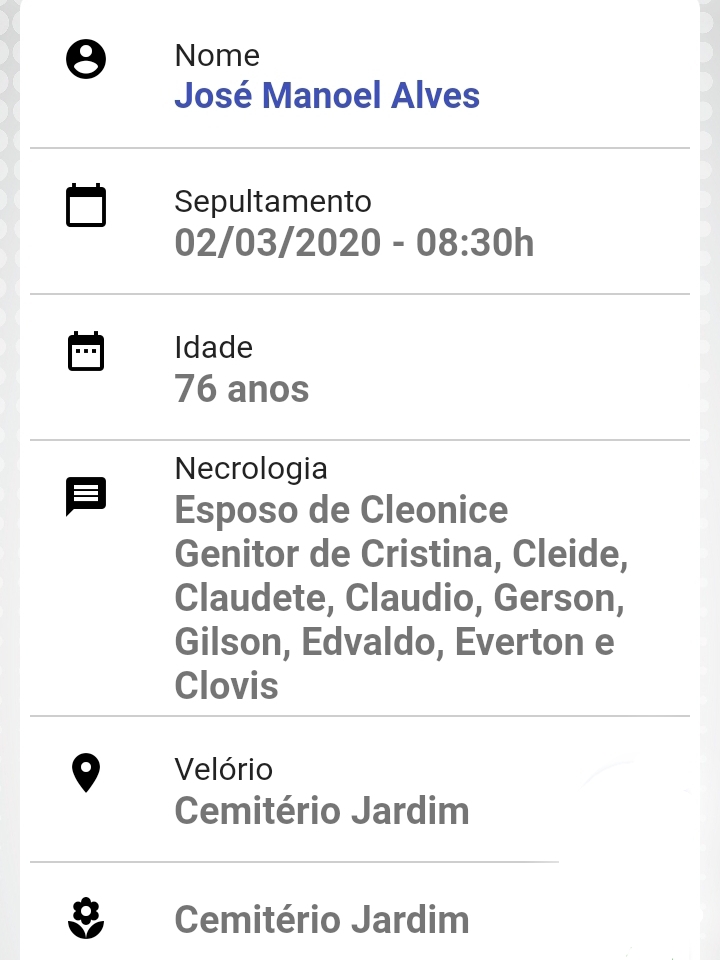
Task: Select the burial date 02/03/2020 - 08:30h
Action: 354,242
